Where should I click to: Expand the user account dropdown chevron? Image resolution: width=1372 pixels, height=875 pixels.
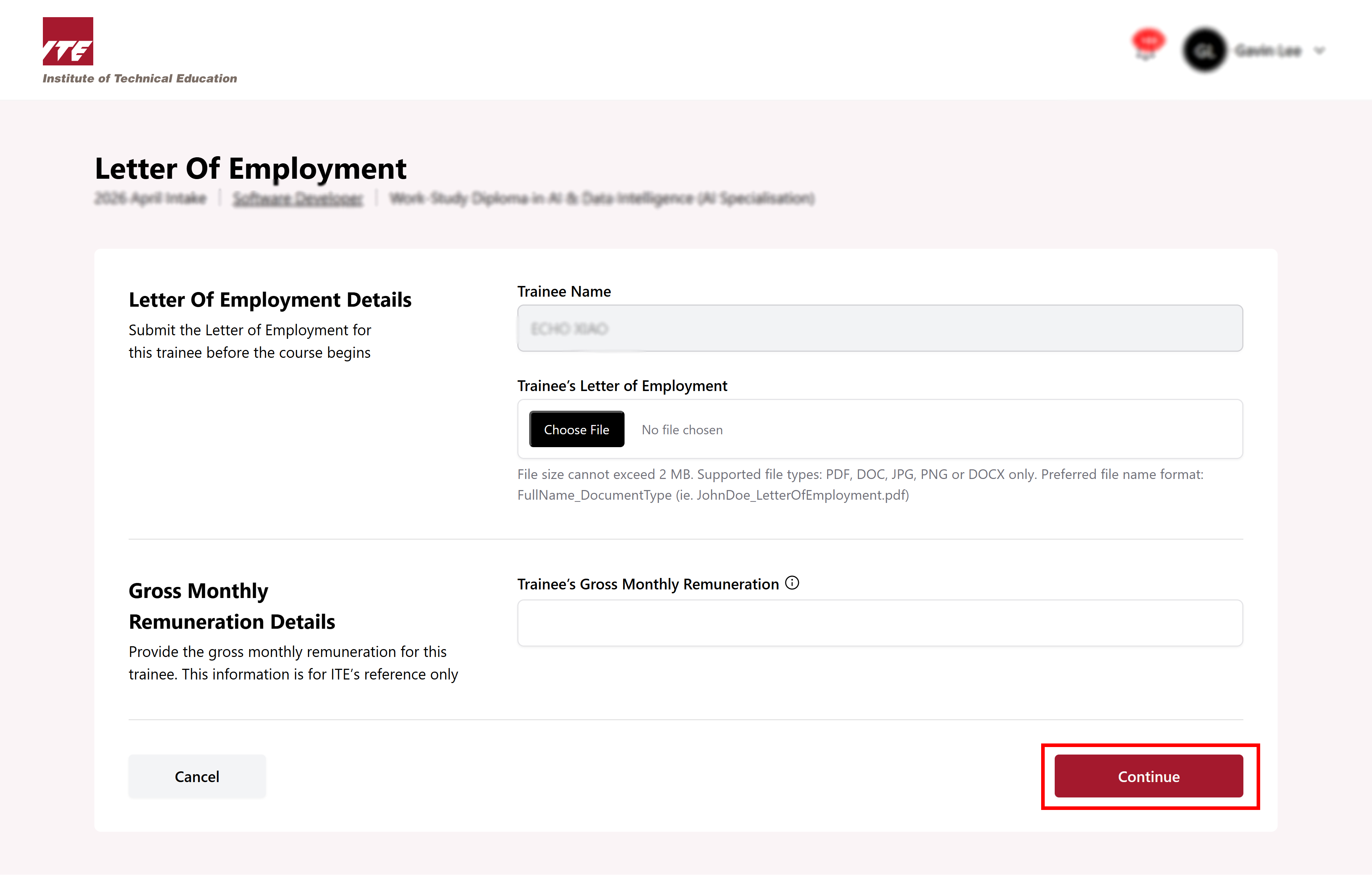1319,51
